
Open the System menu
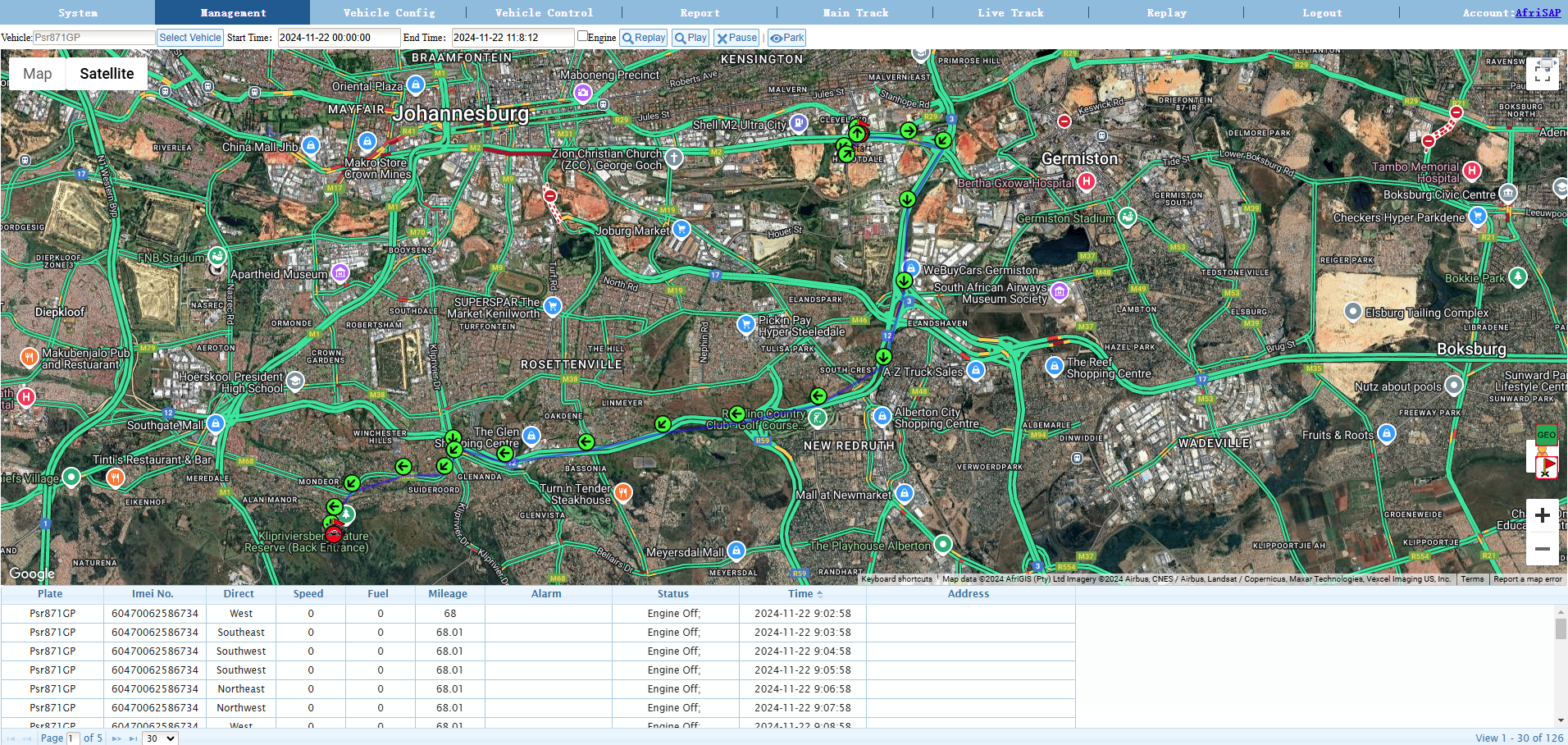78,12
